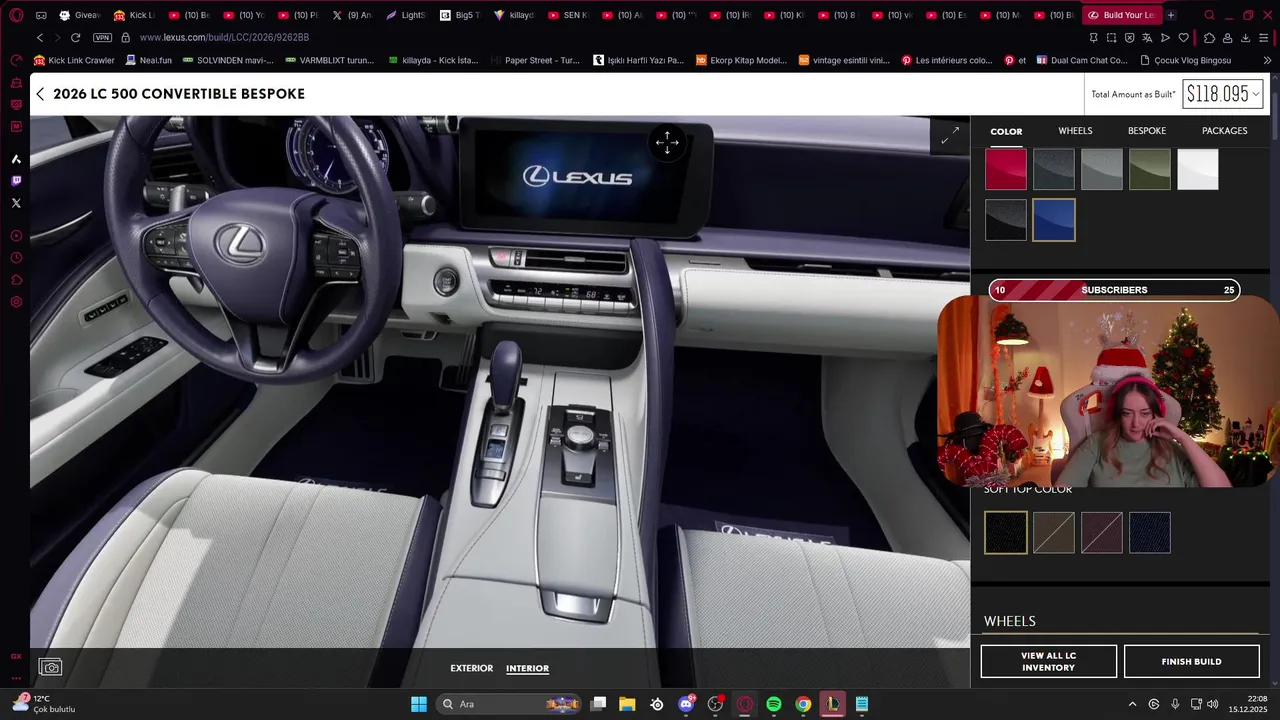Switch to the LightS browser tab
Viewport: 1280px width, 720px height.
coord(406,15)
